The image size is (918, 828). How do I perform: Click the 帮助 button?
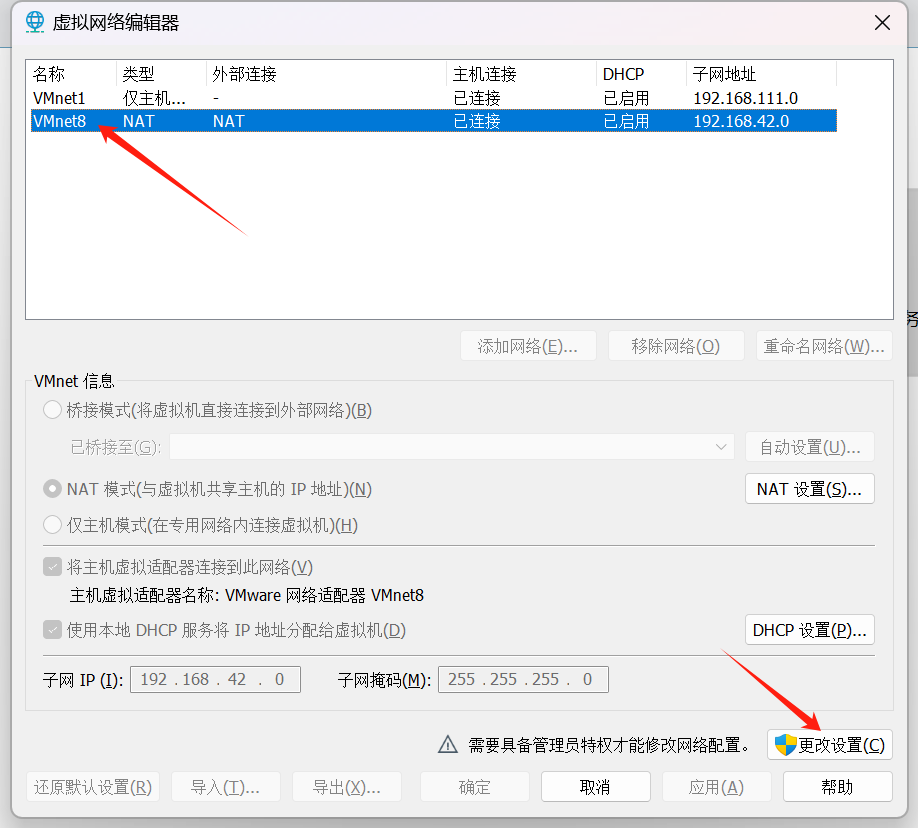[x=838, y=786]
